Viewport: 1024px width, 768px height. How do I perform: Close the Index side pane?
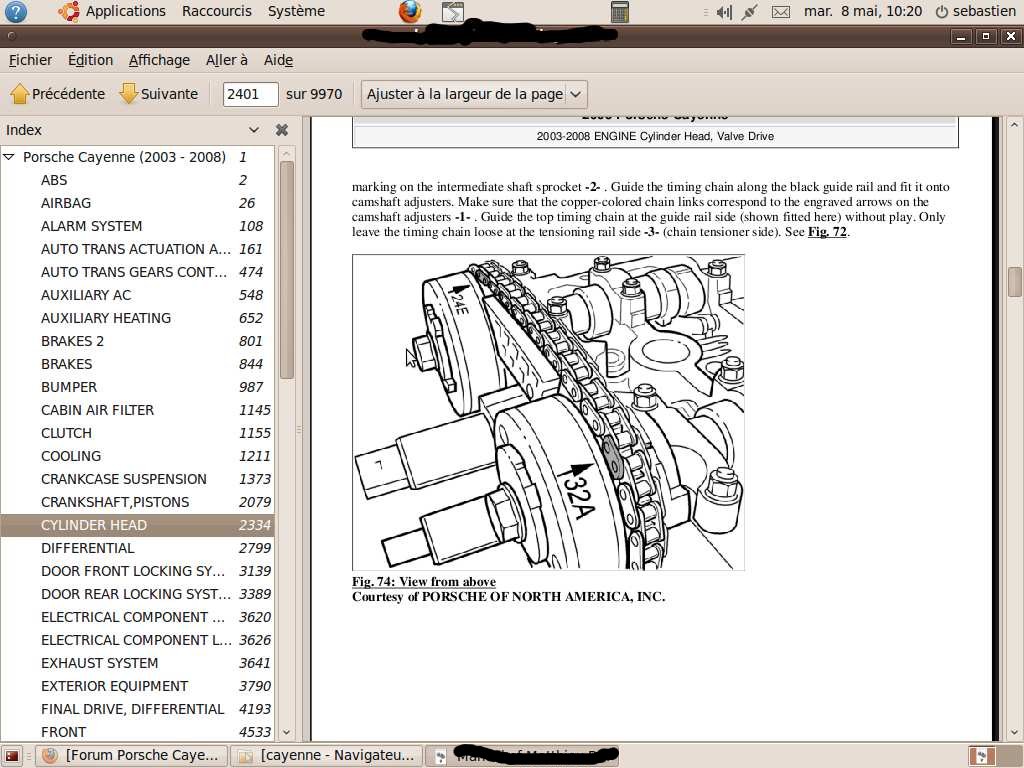click(282, 130)
